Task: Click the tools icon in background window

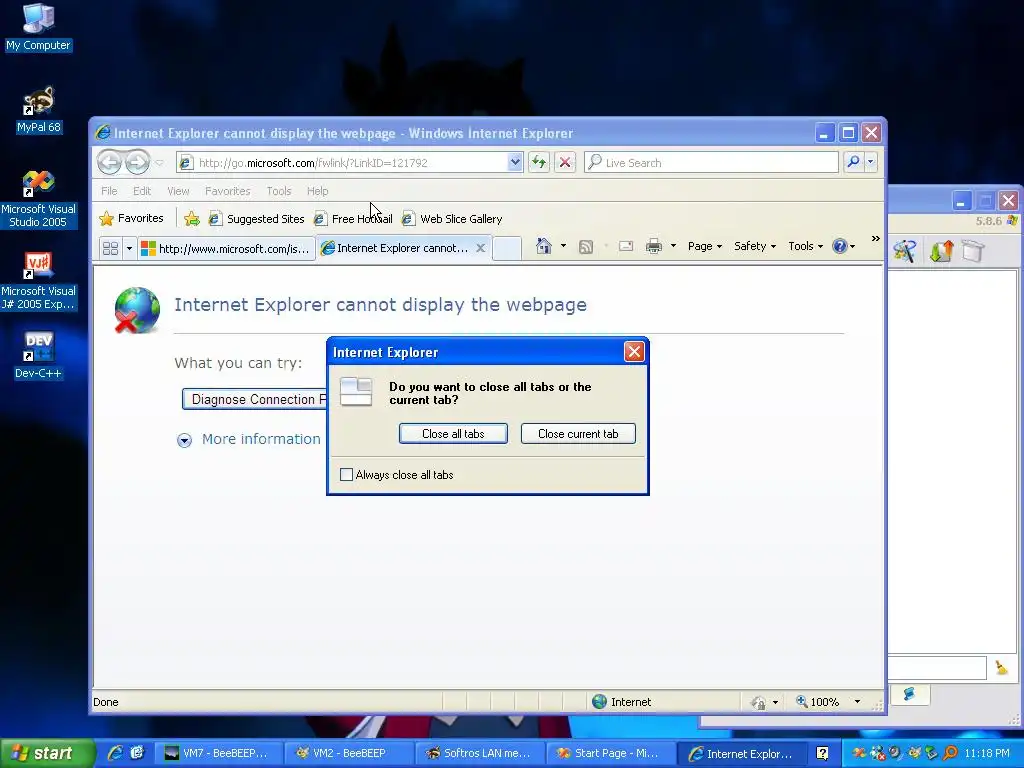Action: click(904, 251)
